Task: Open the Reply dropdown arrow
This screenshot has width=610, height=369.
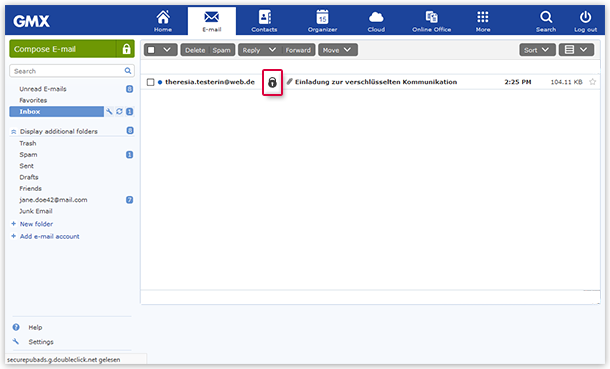Action: 272,50
